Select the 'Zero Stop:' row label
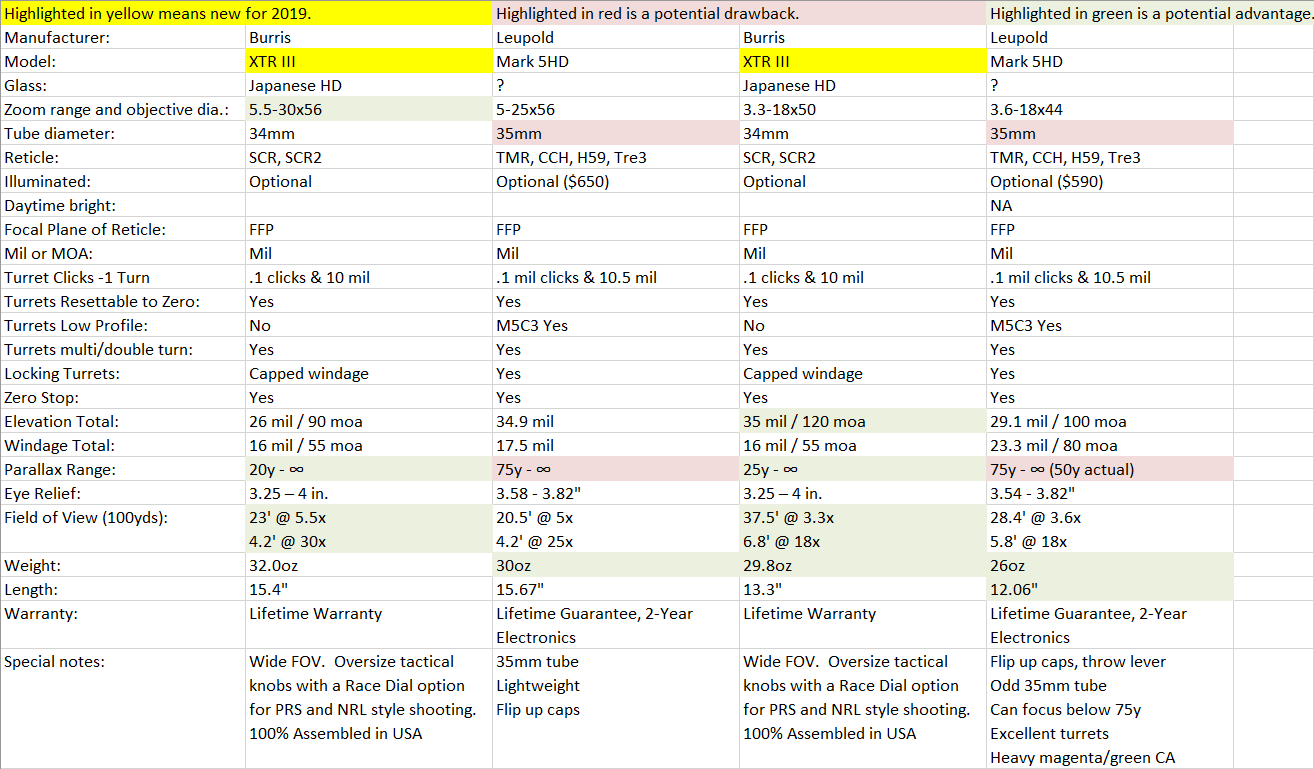The width and height of the screenshot is (1314, 769). coord(42,397)
